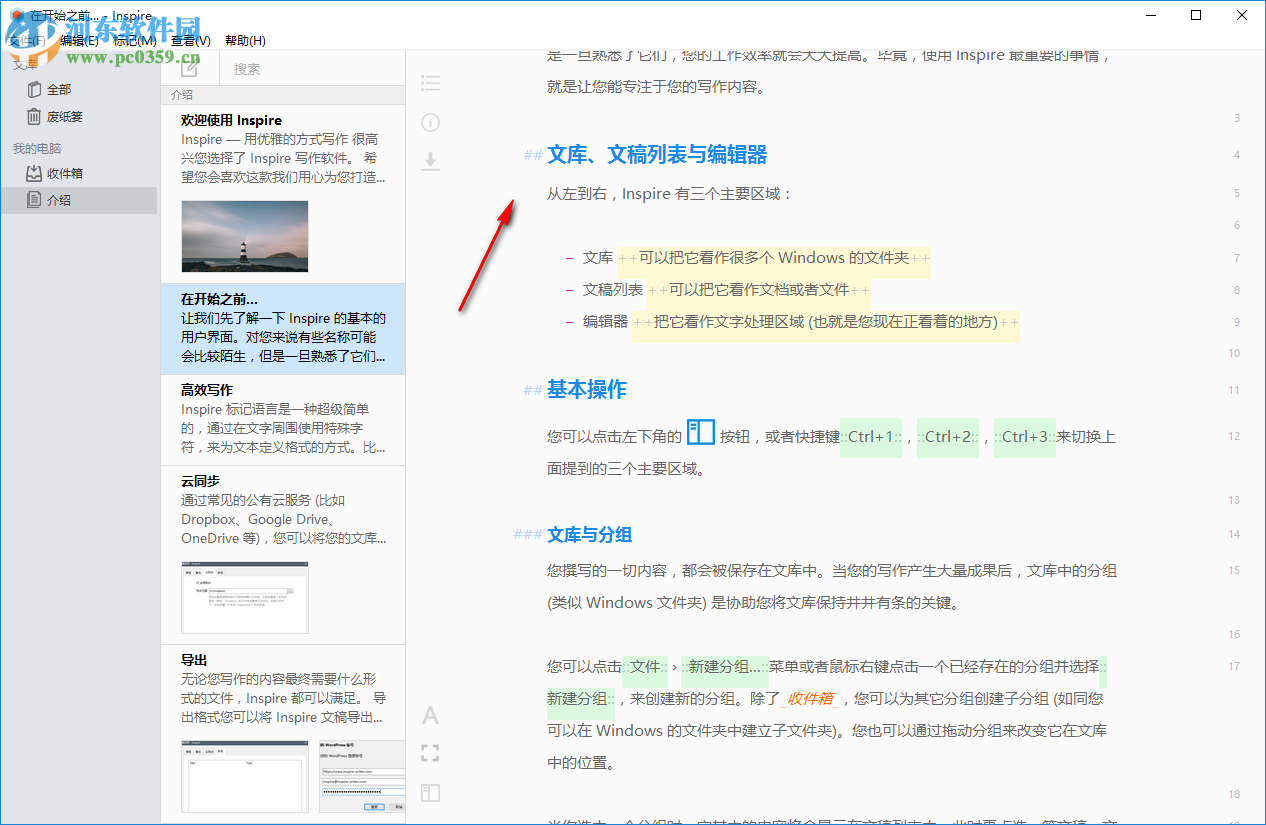Click heading 文库、文稿列表与编辑器
The image size is (1266, 825).
[657, 155]
